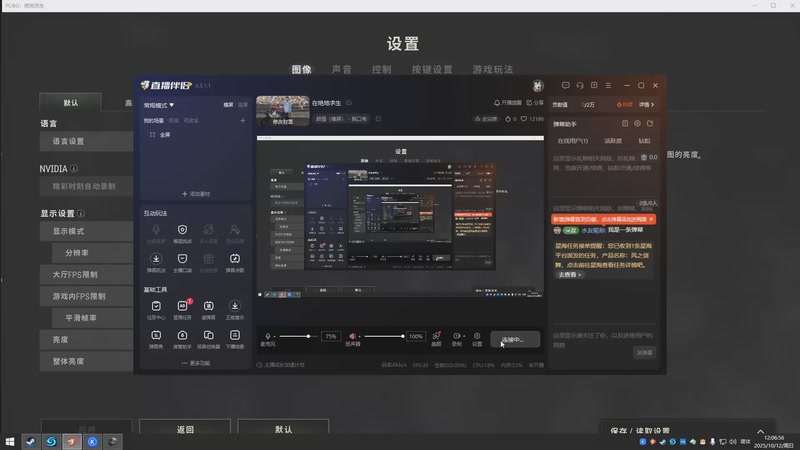The image size is (800, 450).
Task: Switch to 横屏 landscape mode
Action: point(228,105)
